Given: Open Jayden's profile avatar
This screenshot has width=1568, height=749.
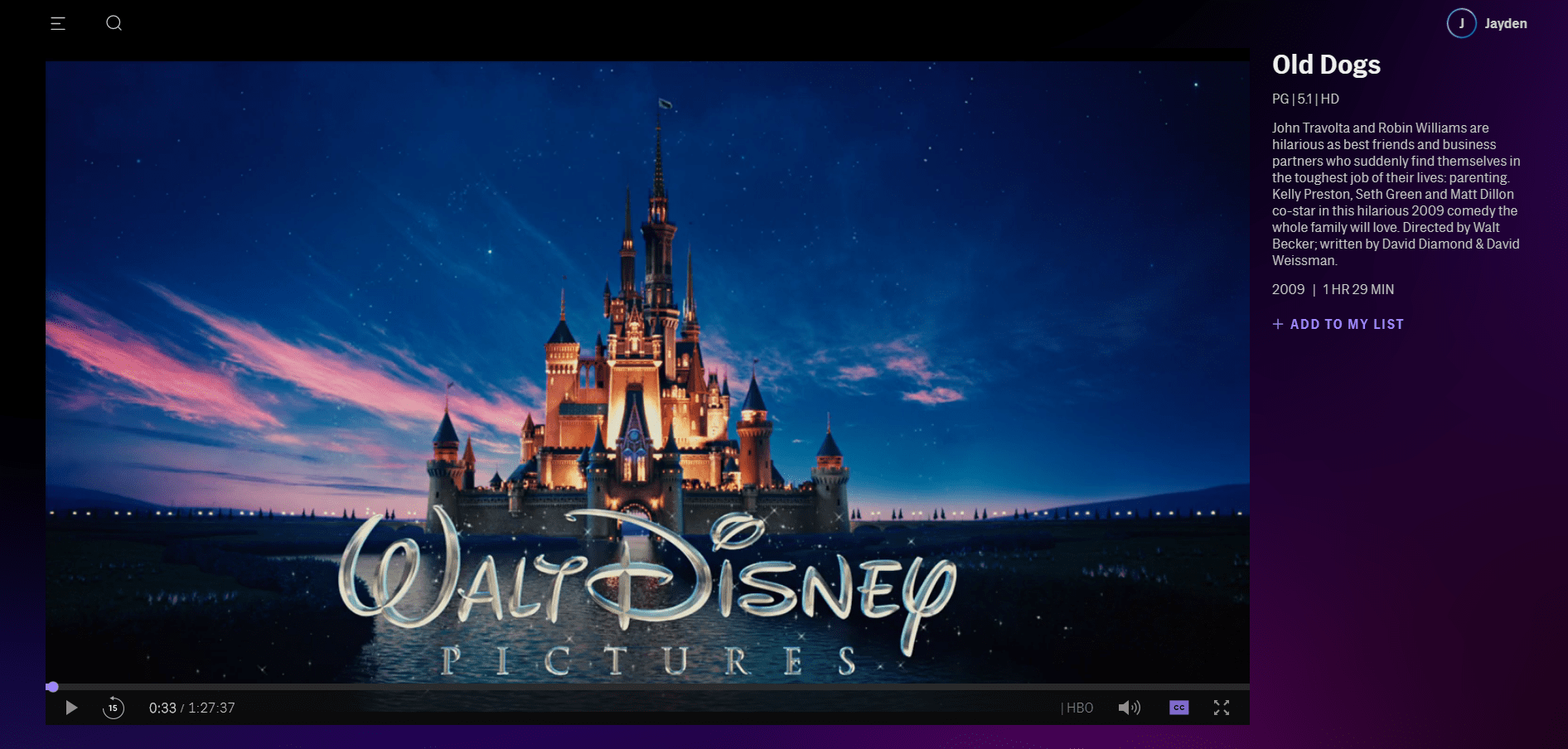Looking at the screenshot, I should pos(1461,23).
